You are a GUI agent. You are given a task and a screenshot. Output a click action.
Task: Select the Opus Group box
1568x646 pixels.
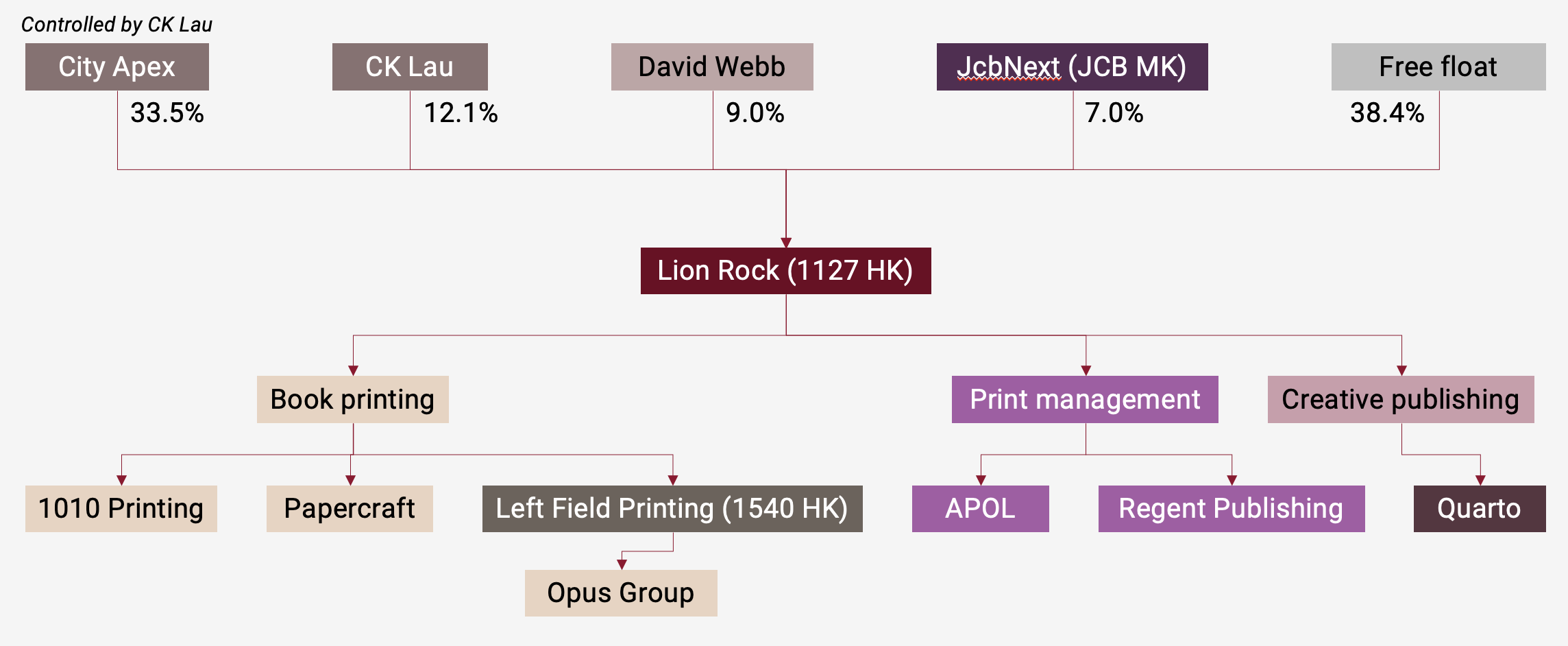tap(620, 593)
